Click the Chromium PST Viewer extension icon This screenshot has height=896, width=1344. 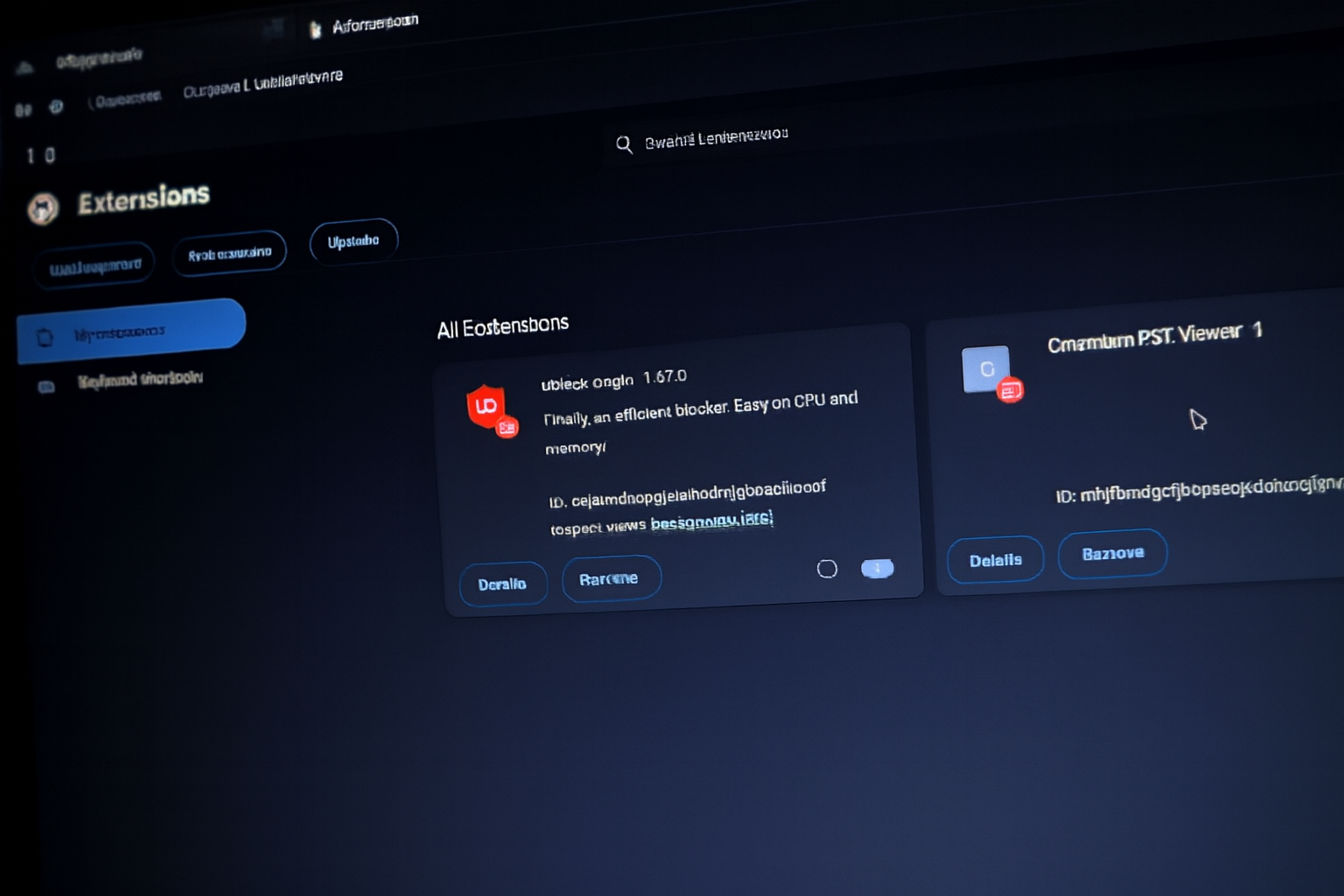[985, 368]
